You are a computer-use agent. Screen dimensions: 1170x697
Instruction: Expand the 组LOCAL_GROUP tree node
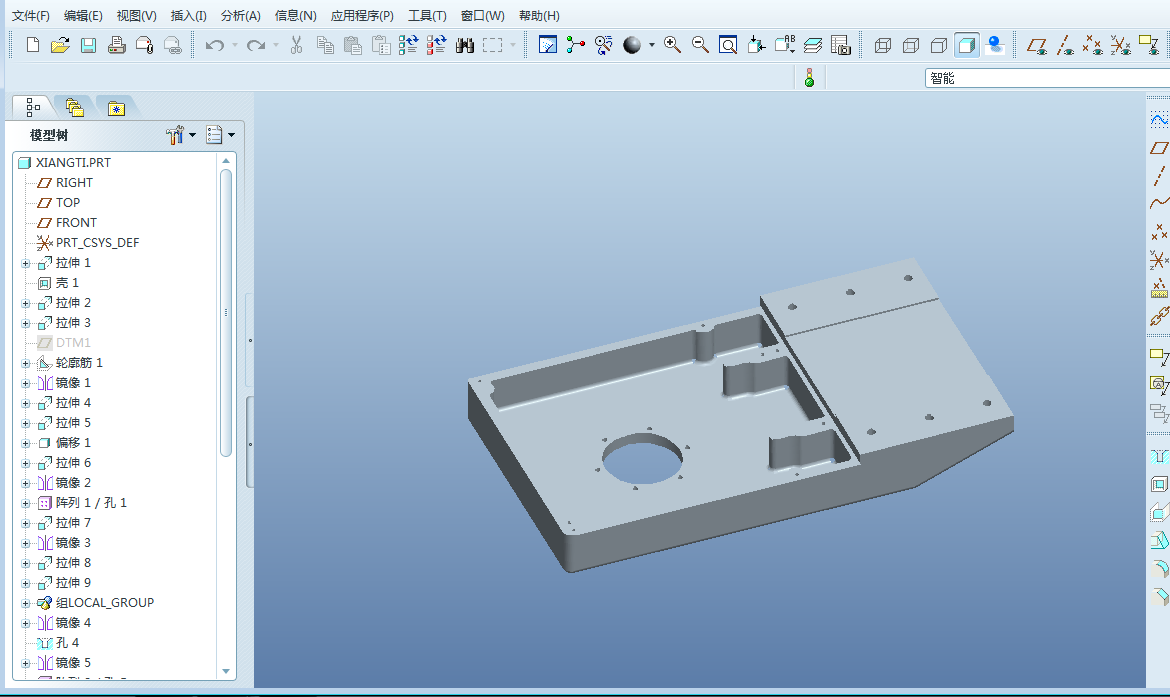click(x=26, y=603)
